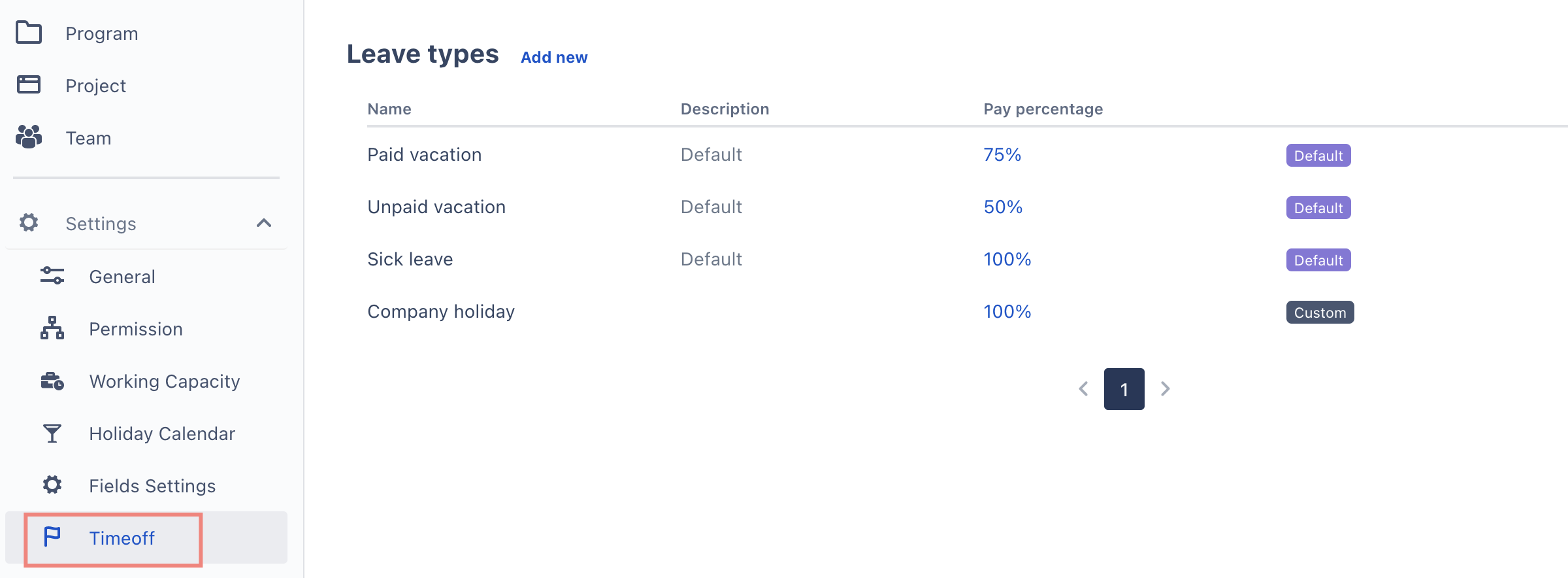Viewport: 1568px width, 578px height.
Task: Click the Add new link
Action: (x=554, y=58)
